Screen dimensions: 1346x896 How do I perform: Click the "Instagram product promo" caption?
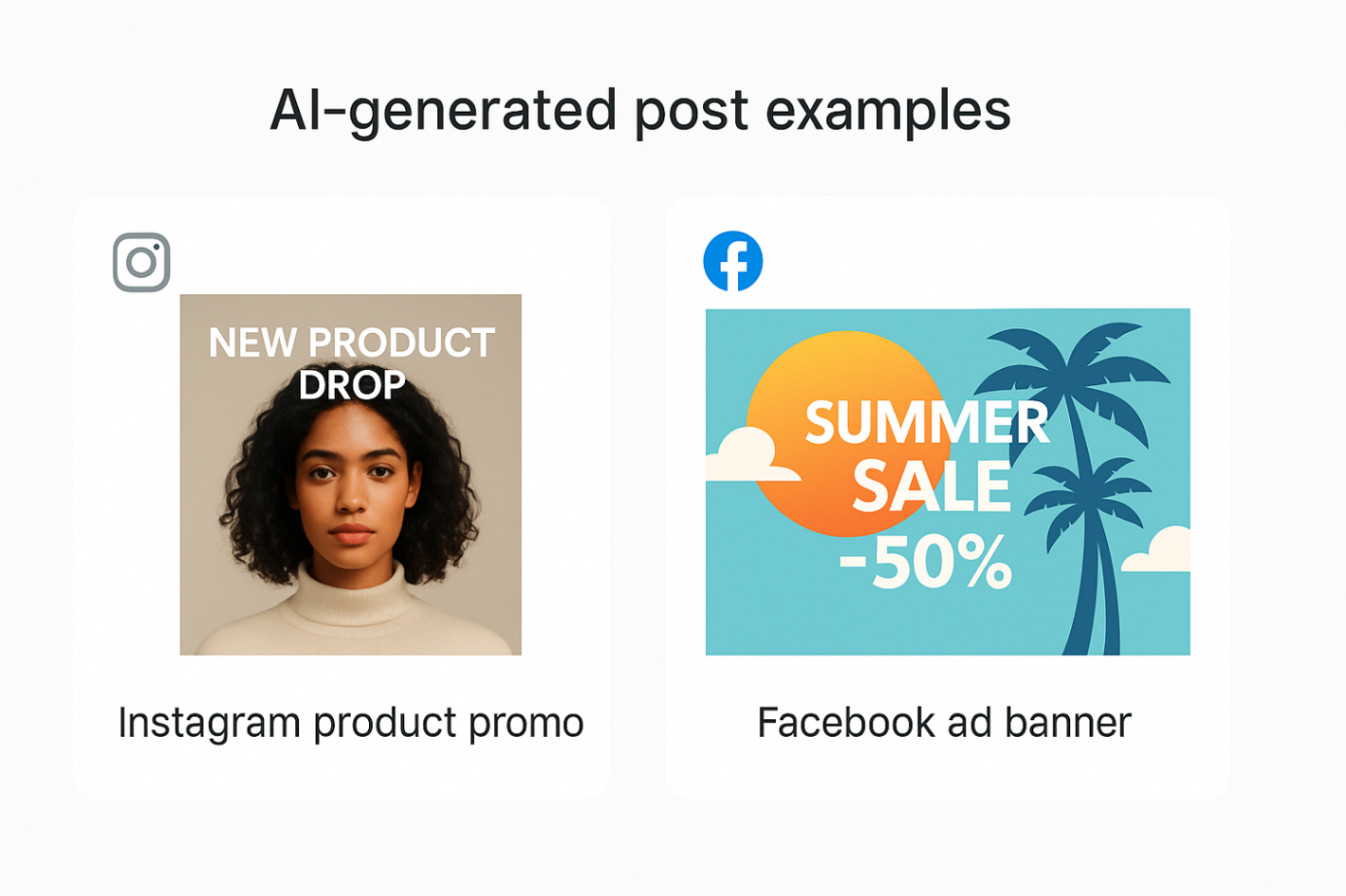pyautogui.click(x=351, y=723)
